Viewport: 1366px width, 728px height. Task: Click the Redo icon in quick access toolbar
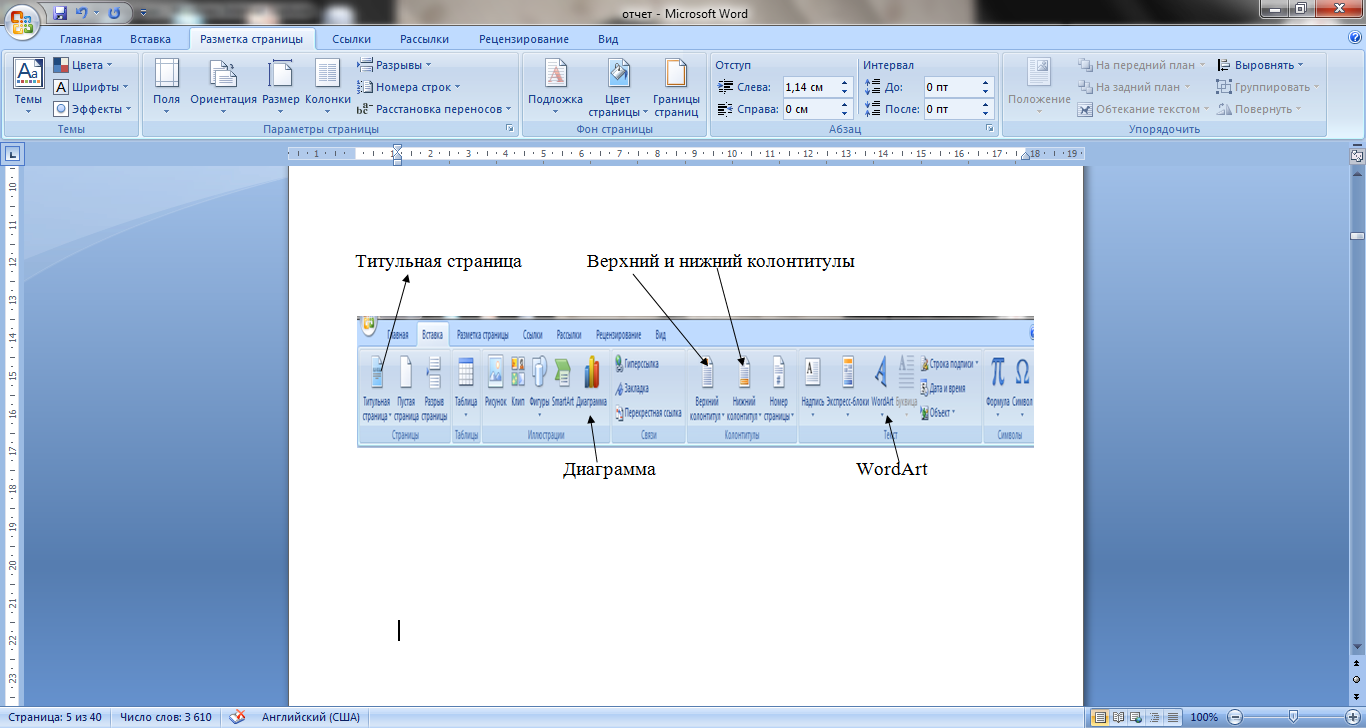point(114,13)
